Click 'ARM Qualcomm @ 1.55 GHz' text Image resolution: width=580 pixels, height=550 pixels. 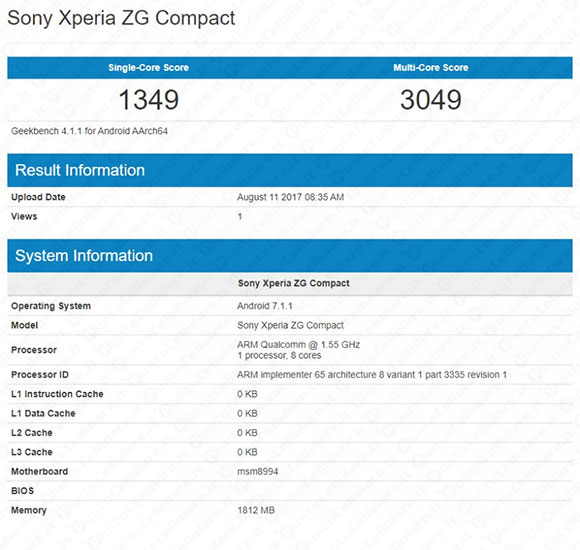point(299,345)
